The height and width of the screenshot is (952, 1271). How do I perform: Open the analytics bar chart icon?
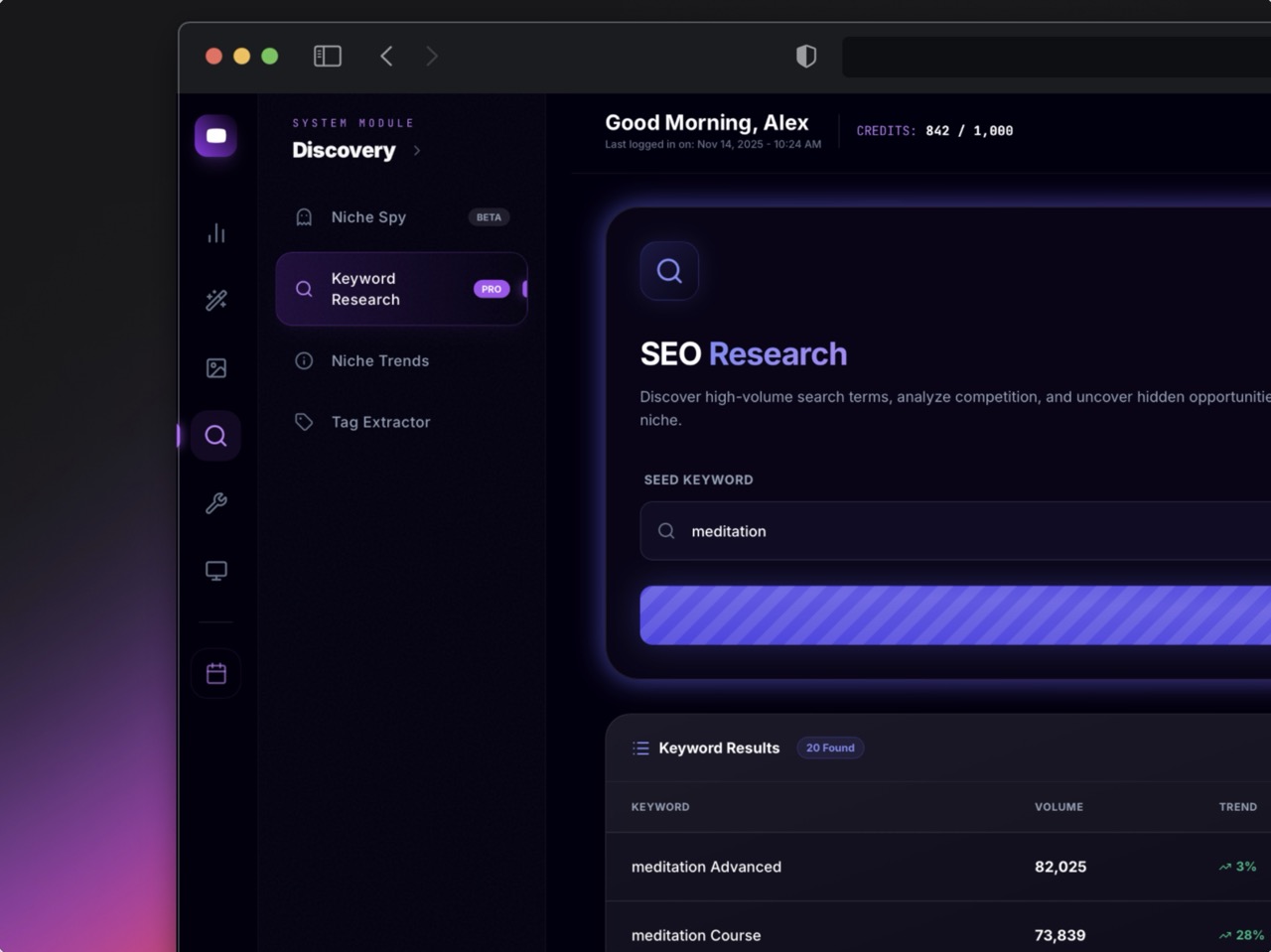215,233
